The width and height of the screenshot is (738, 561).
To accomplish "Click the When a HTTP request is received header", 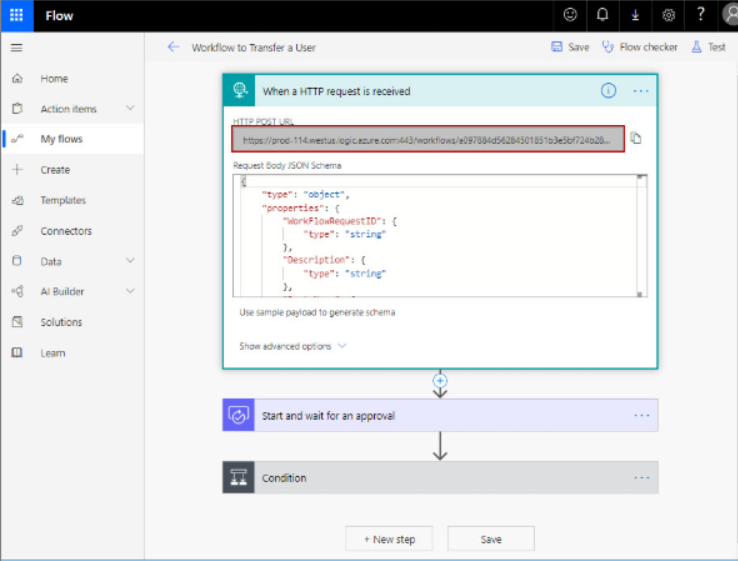I will (x=441, y=90).
